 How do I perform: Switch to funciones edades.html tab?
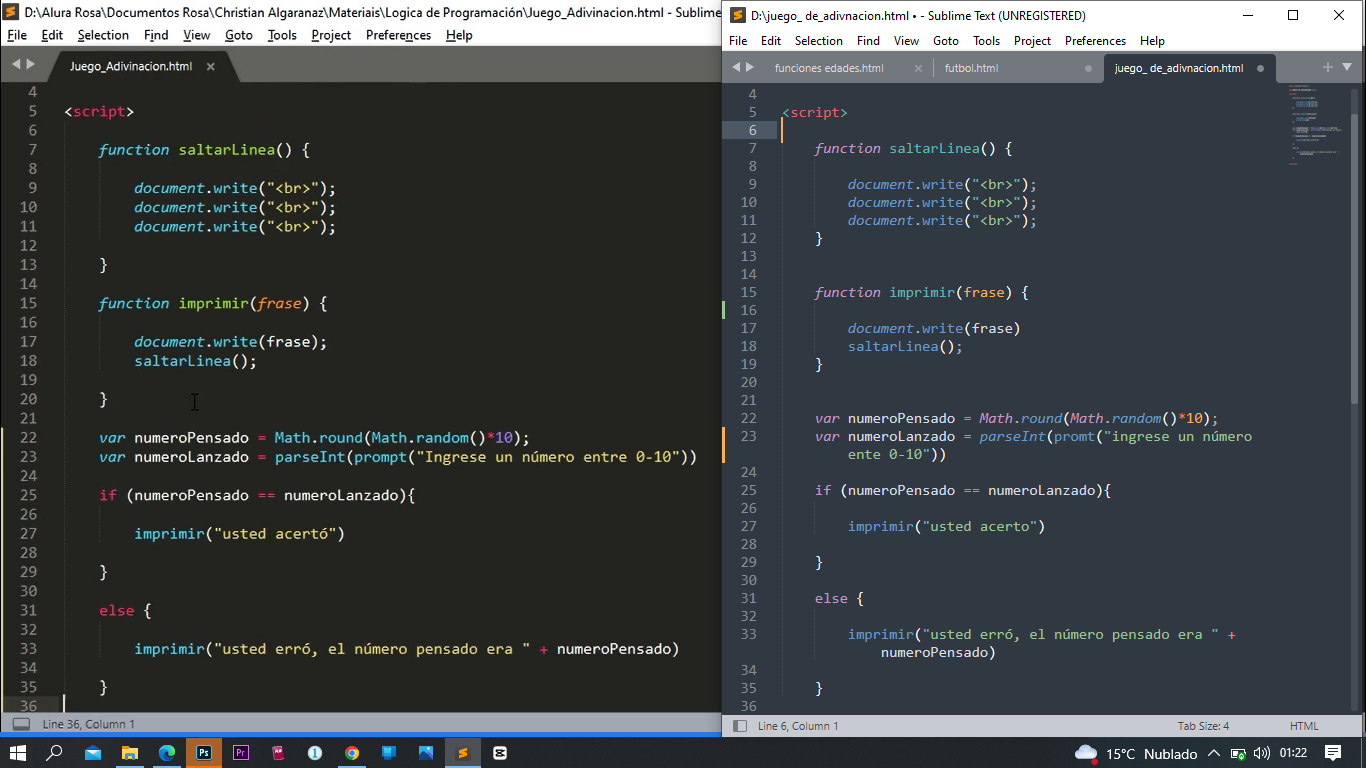829,68
